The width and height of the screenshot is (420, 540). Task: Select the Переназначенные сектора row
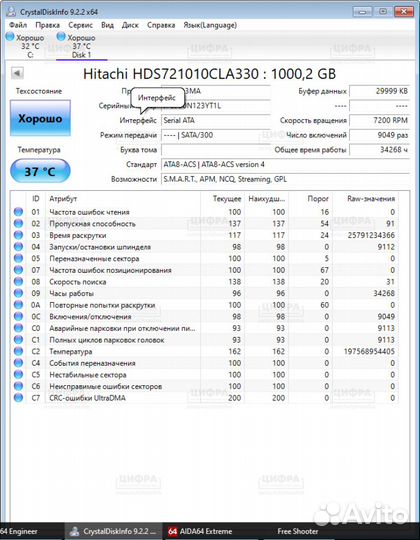coord(205,258)
